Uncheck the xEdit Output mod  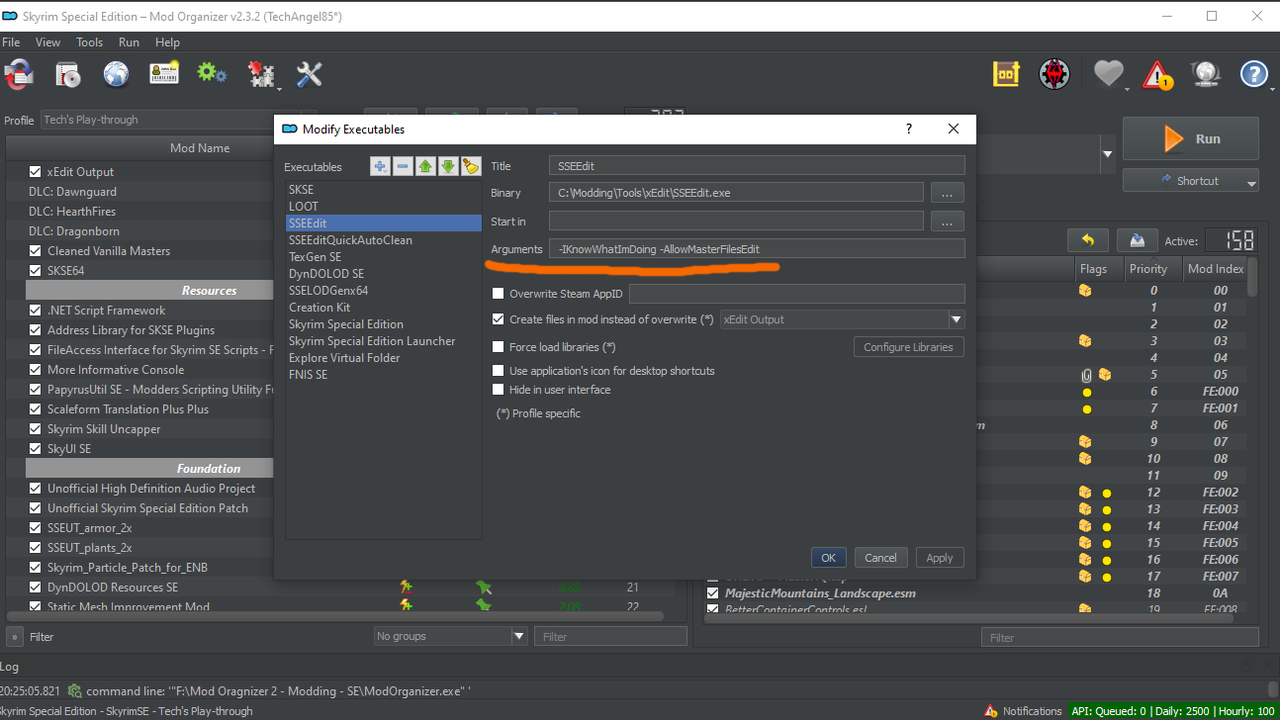click(36, 172)
